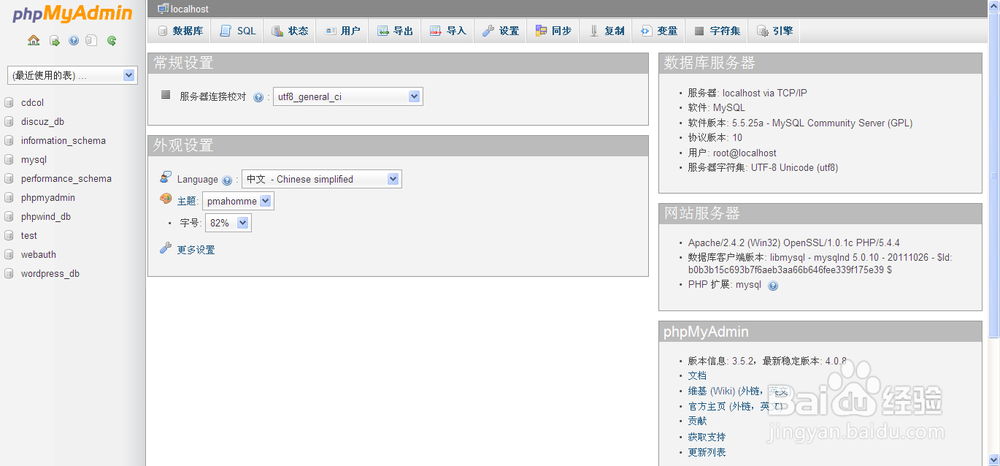
Task: Open the SQL tab
Action: (x=238, y=31)
